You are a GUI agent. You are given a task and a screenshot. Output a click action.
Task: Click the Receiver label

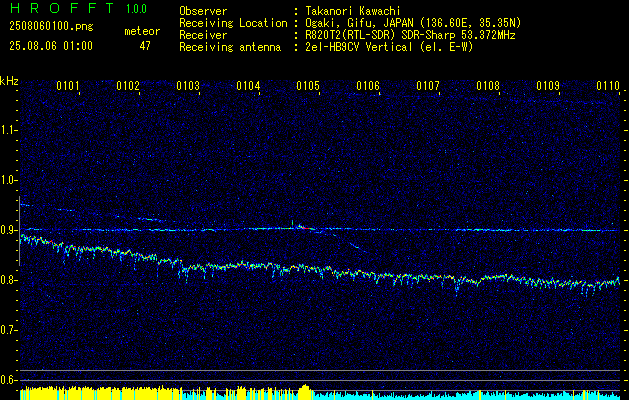203,35
